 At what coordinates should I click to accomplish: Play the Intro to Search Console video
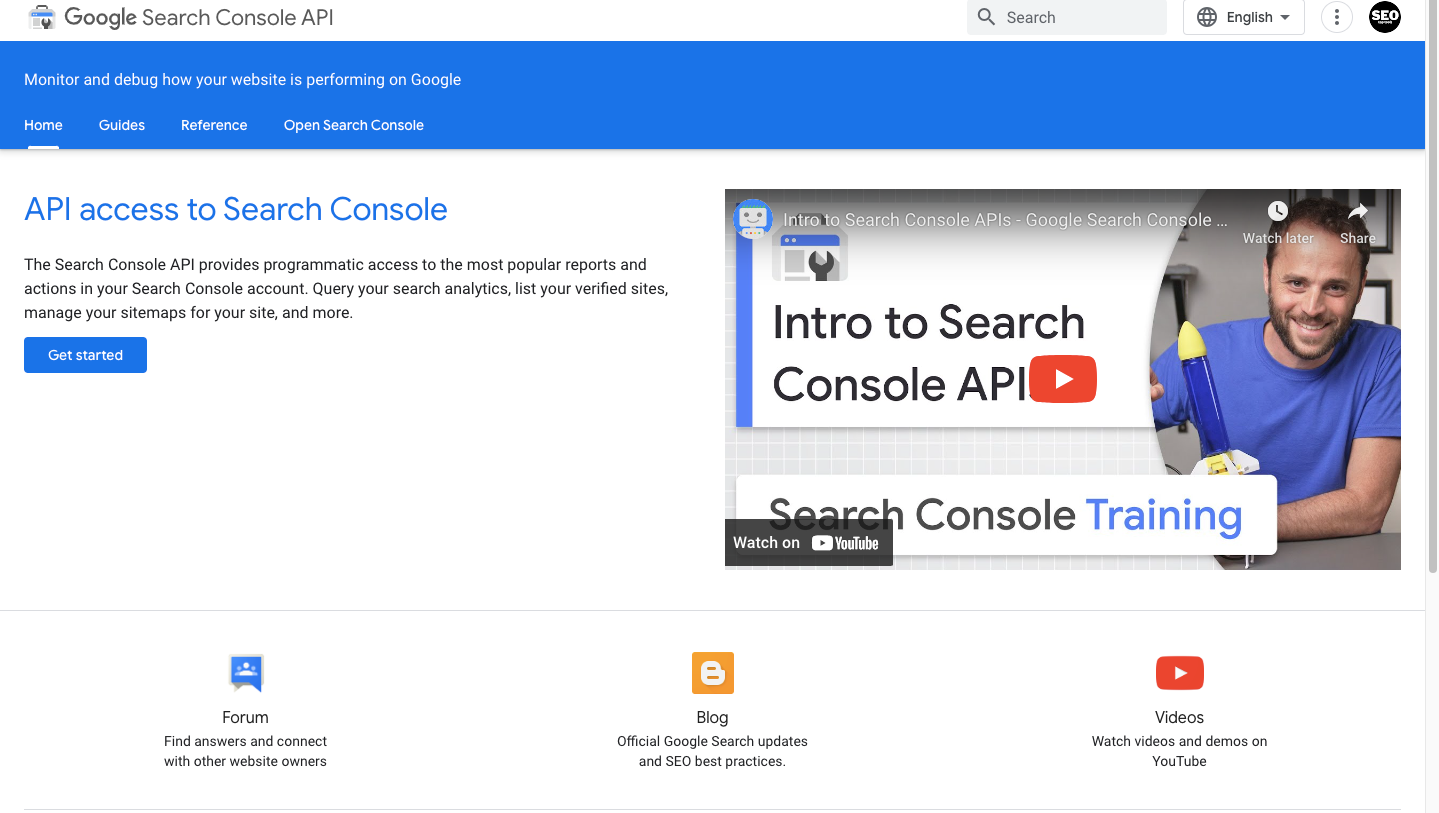1063,379
